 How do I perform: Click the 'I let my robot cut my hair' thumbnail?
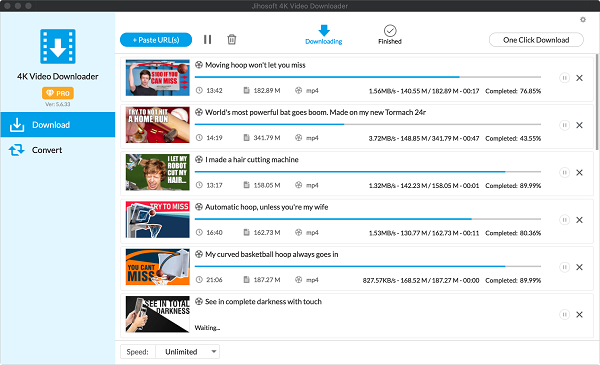(158, 172)
